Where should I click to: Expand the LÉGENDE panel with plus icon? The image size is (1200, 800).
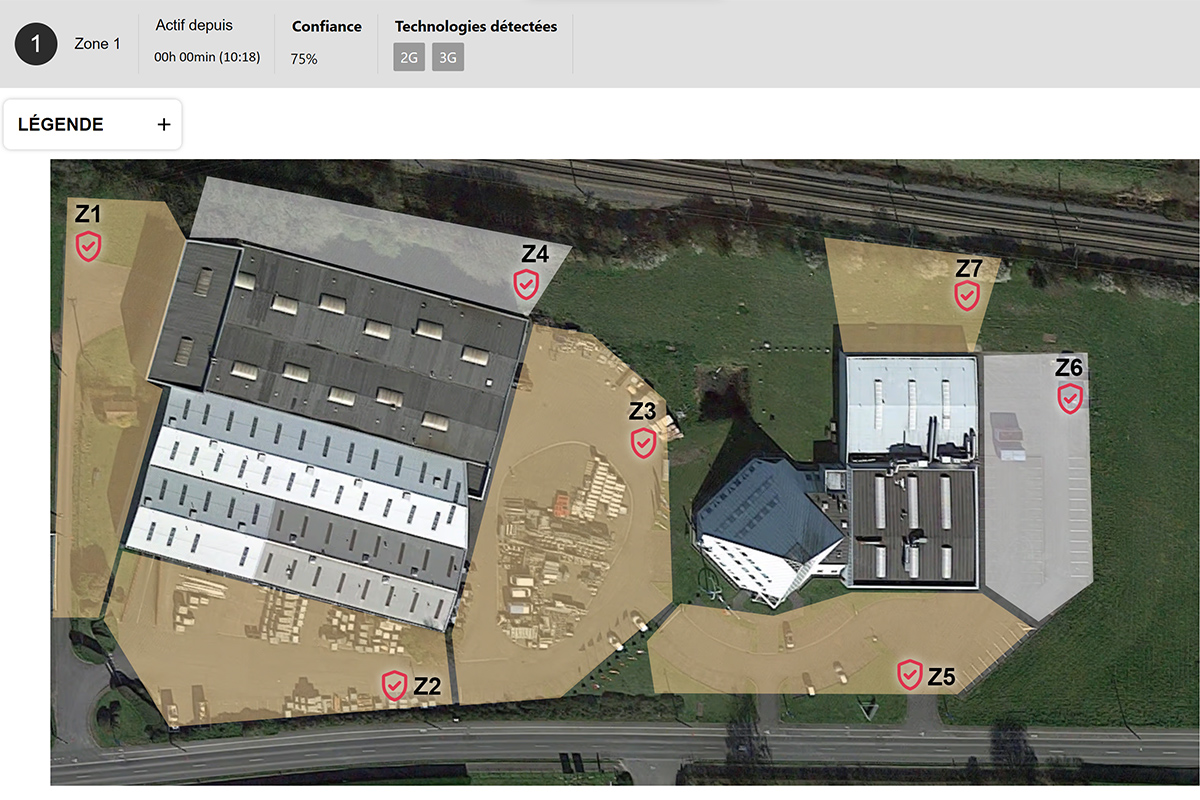click(x=164, y=125)
